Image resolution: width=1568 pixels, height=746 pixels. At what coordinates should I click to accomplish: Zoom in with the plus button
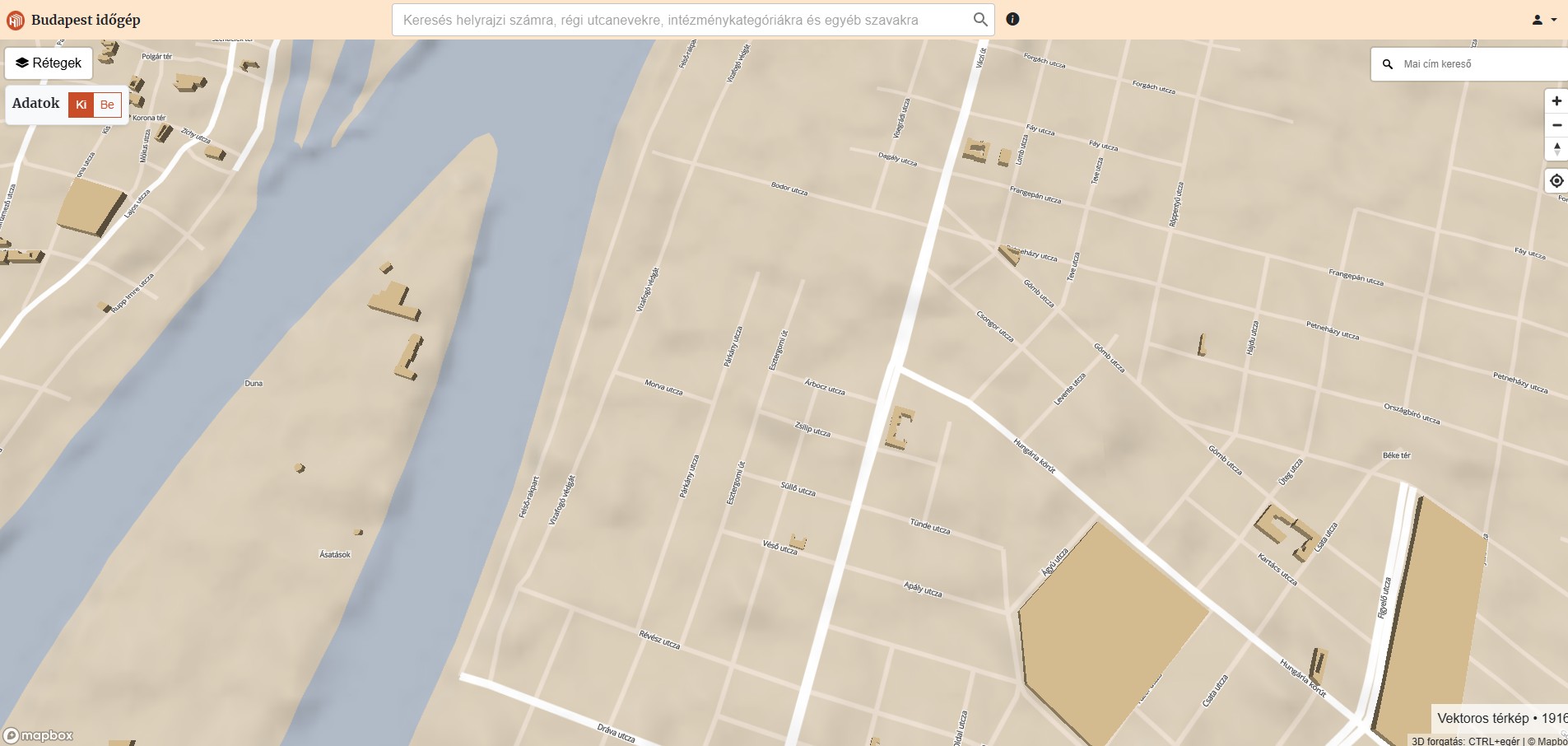(x=1556, y=101)
